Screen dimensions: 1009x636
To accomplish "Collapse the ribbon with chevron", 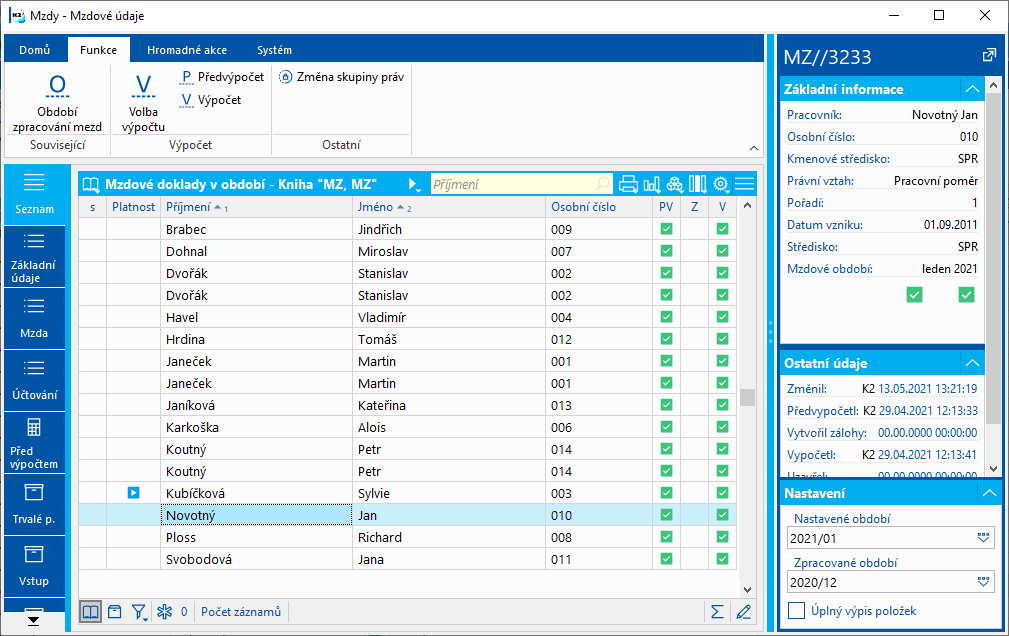I will pos(754,148).
